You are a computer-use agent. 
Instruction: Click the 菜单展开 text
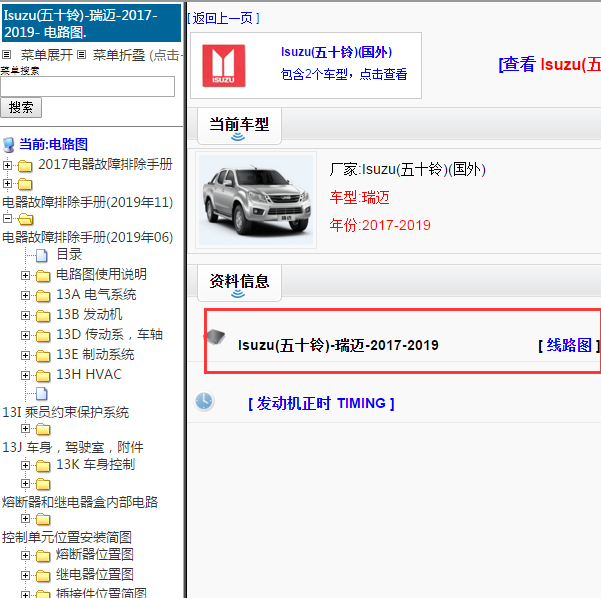pos(46,55)
